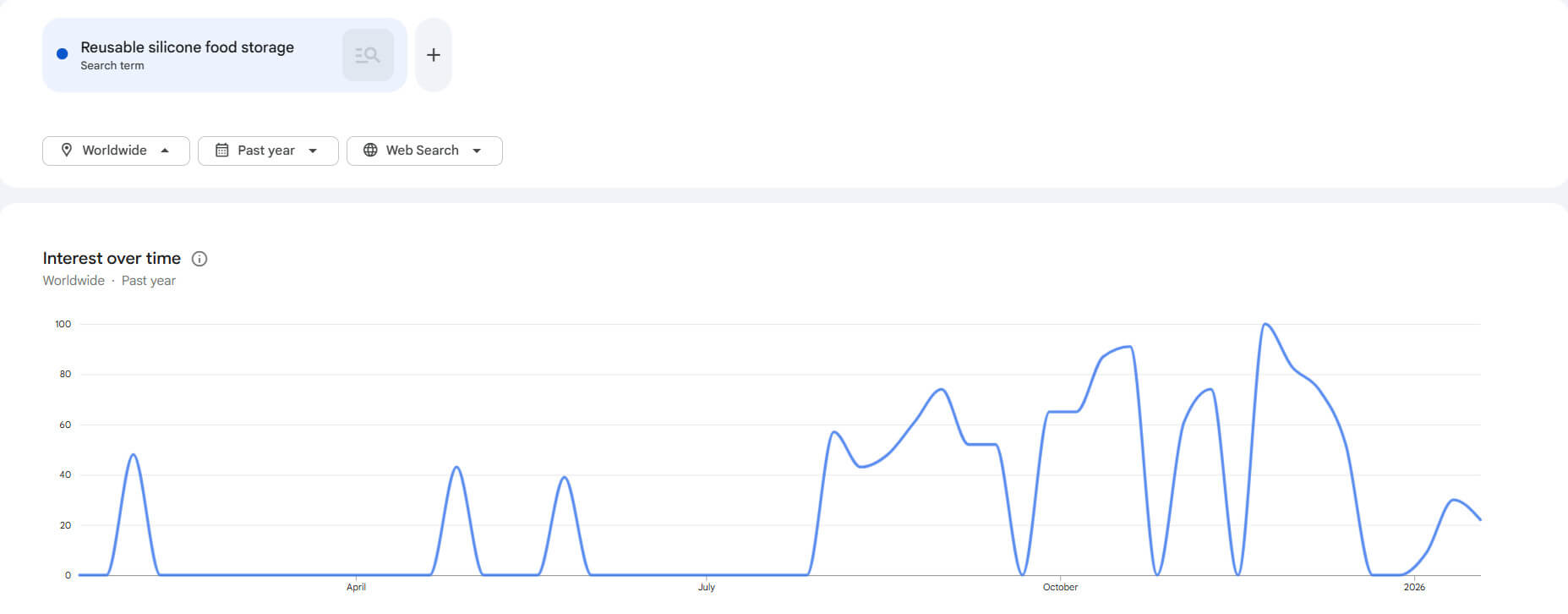This screenshot has width=1568, height=614.
Task: Click the blue dot beside the search term
Action: [62, 54]
